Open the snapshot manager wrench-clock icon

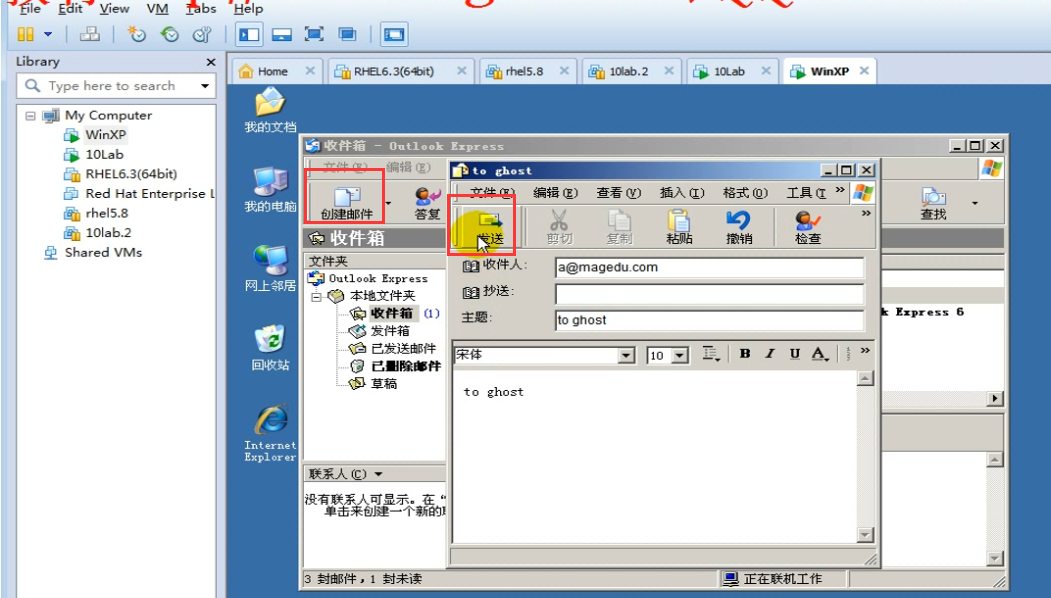click(202, 34)
